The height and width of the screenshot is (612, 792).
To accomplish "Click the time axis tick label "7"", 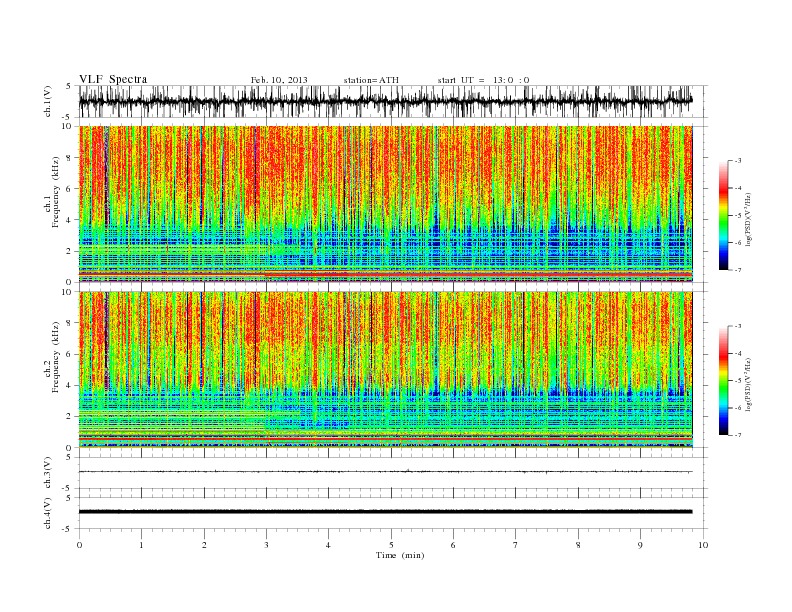I will (516, 545).
